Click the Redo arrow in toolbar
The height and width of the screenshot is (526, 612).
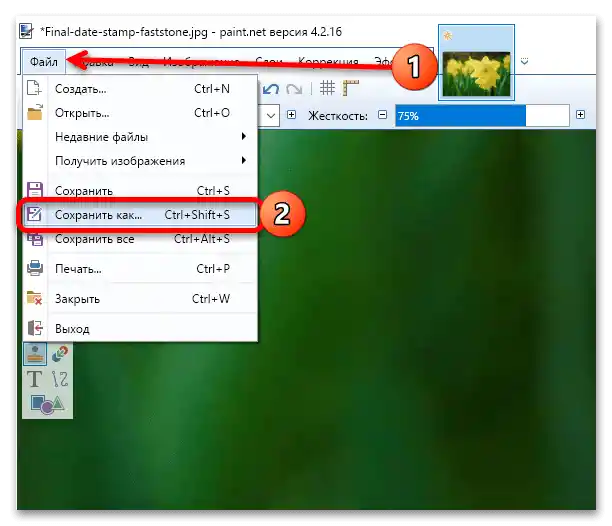tap(294, 89)
